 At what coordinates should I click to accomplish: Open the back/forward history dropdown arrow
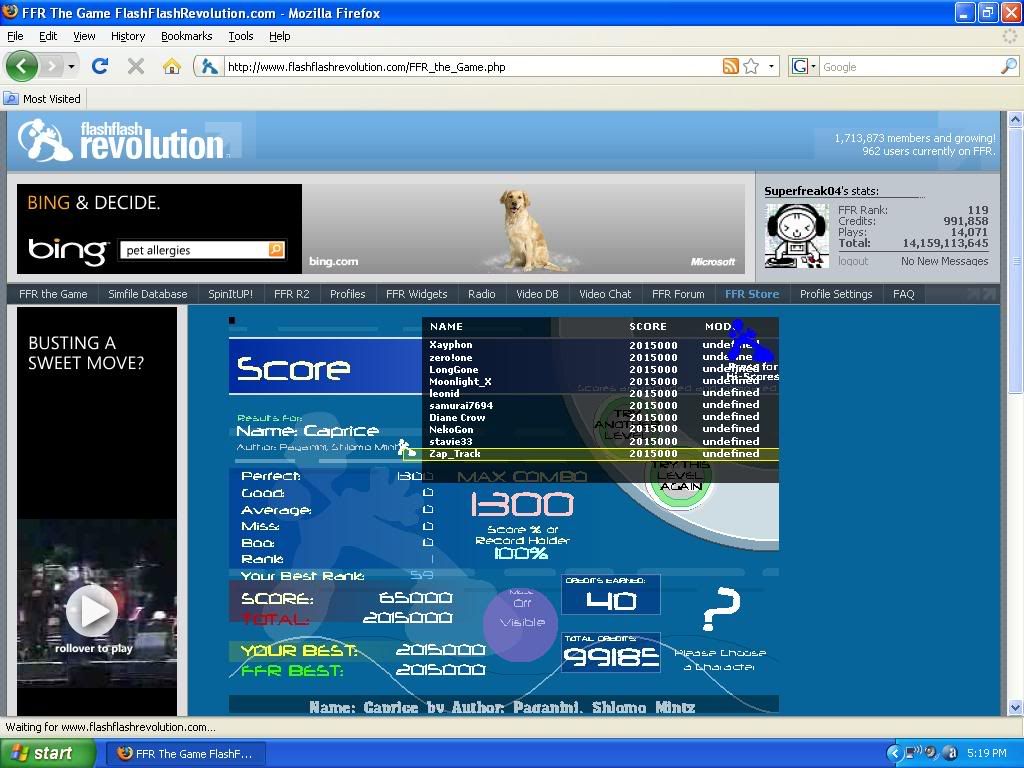coord(71,67)
